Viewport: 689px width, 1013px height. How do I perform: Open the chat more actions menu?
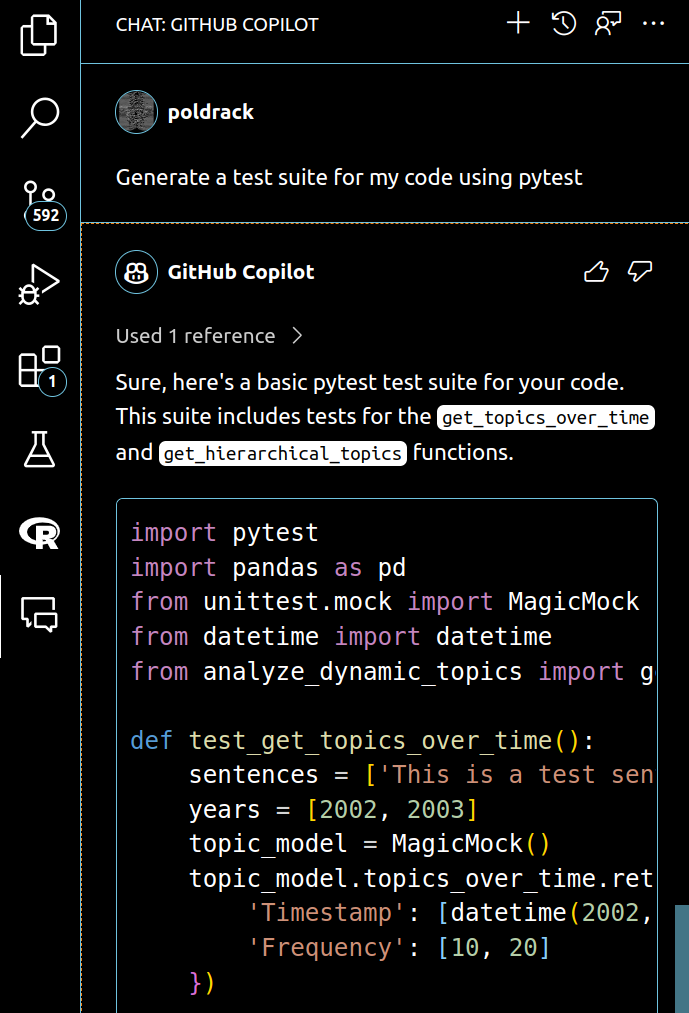653,24
